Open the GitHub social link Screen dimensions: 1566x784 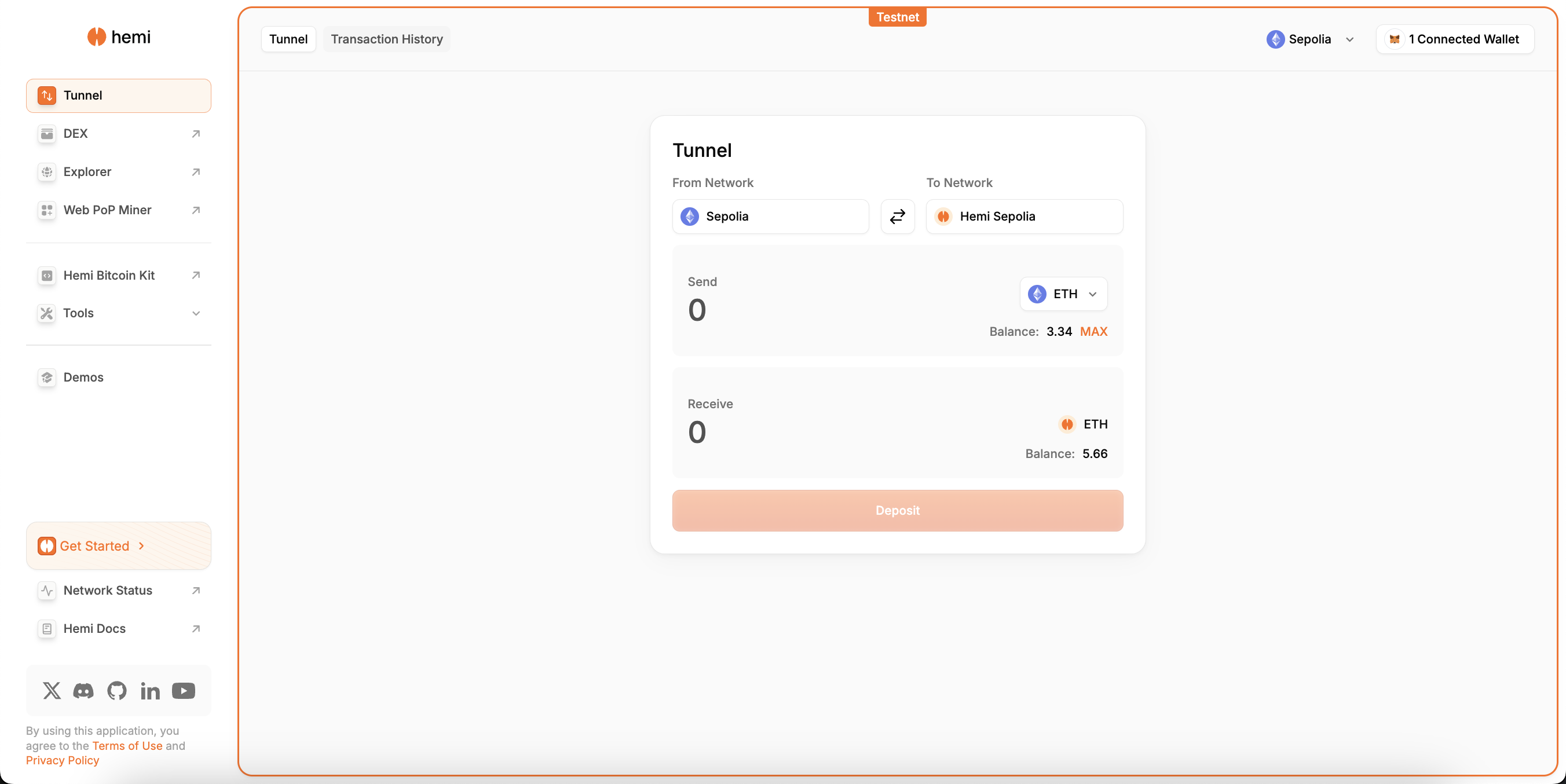point(117,691)
